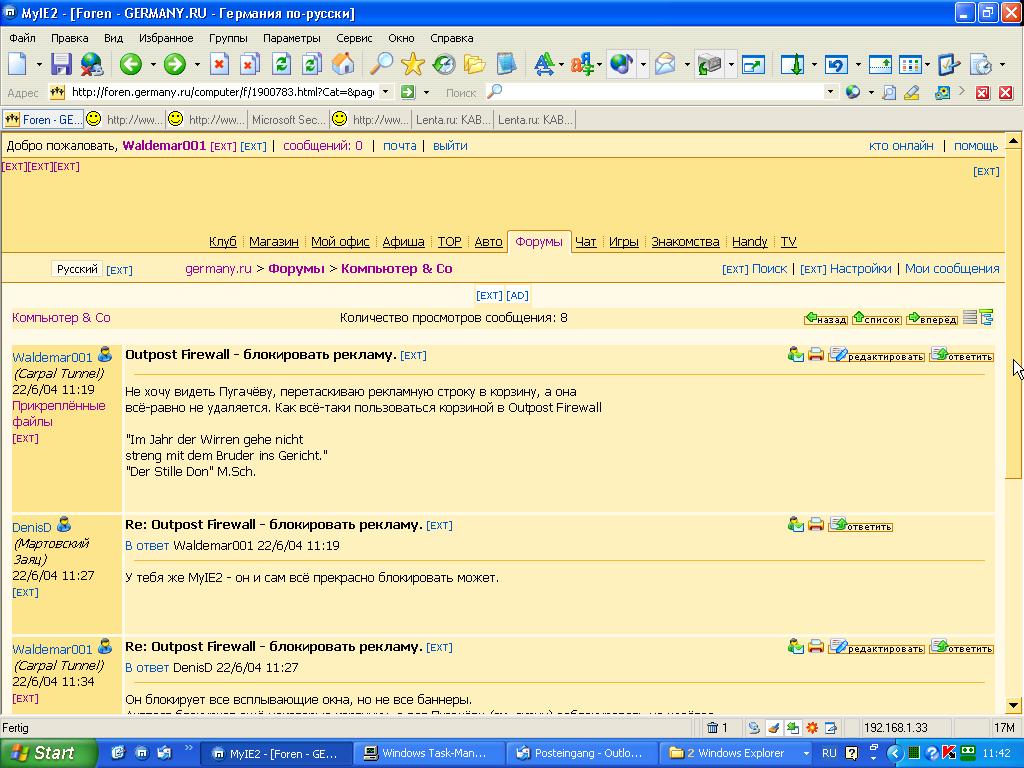Click ответить on DenisD's reply

click(861, 525)
